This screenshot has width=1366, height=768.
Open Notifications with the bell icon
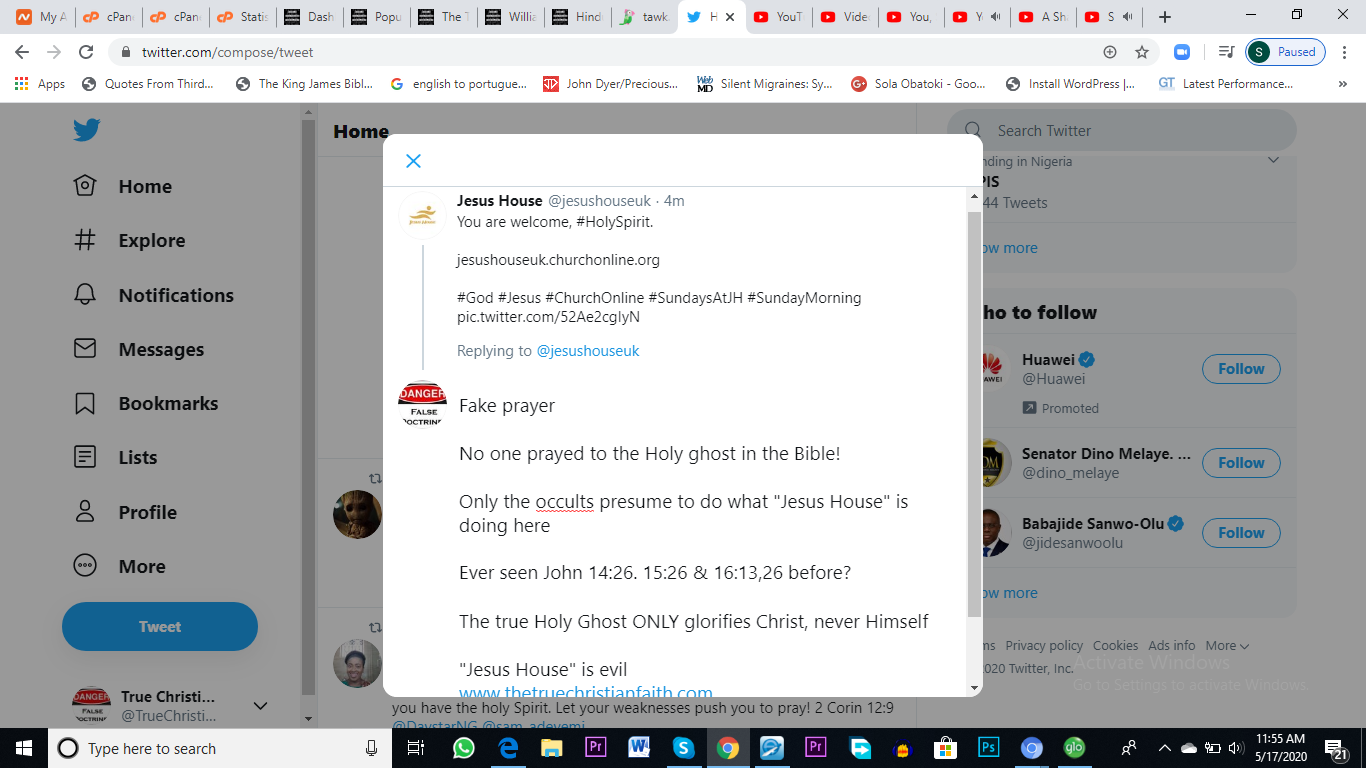[86, 295]
